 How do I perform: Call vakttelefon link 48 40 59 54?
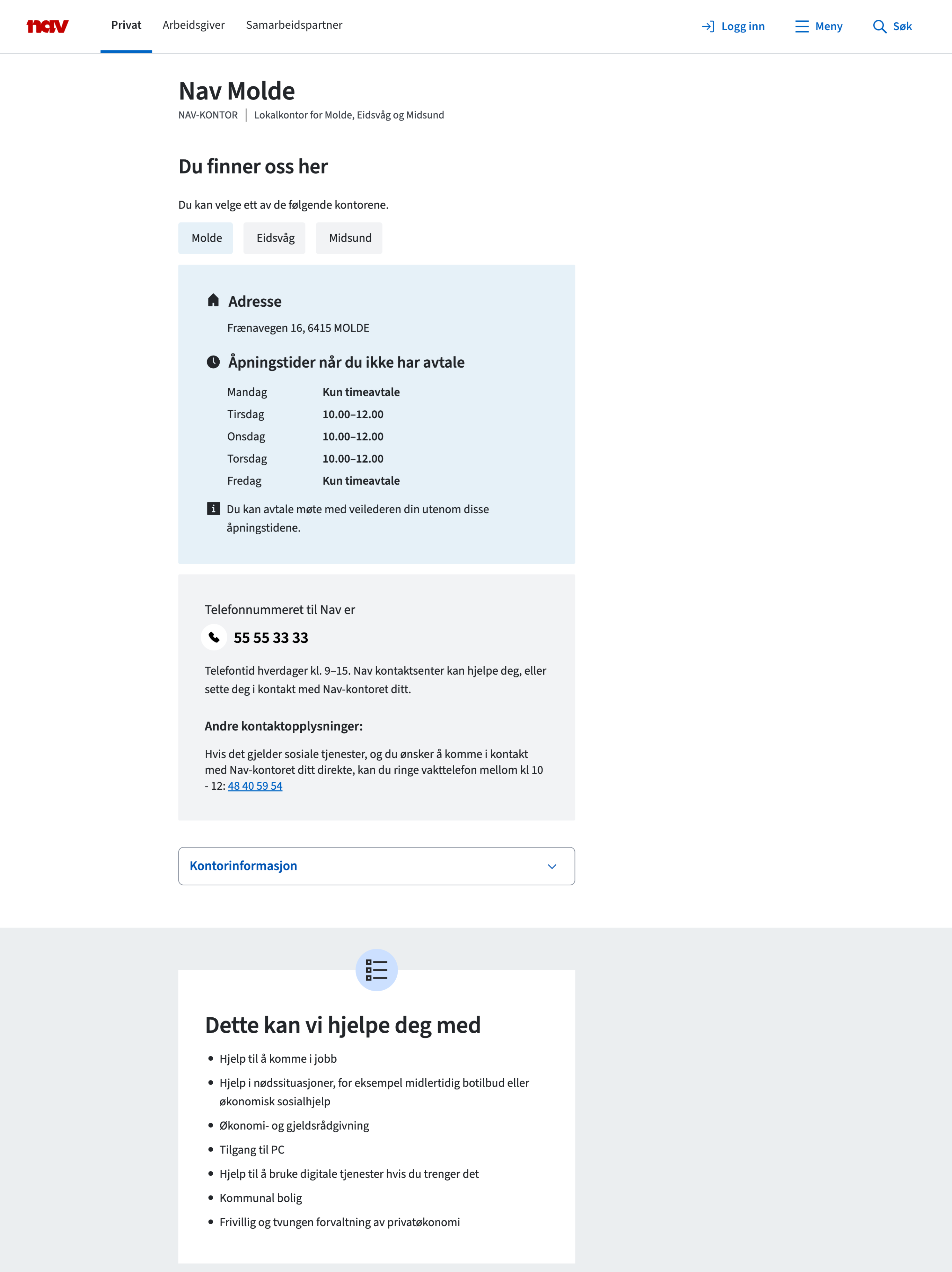coord(255,786)
